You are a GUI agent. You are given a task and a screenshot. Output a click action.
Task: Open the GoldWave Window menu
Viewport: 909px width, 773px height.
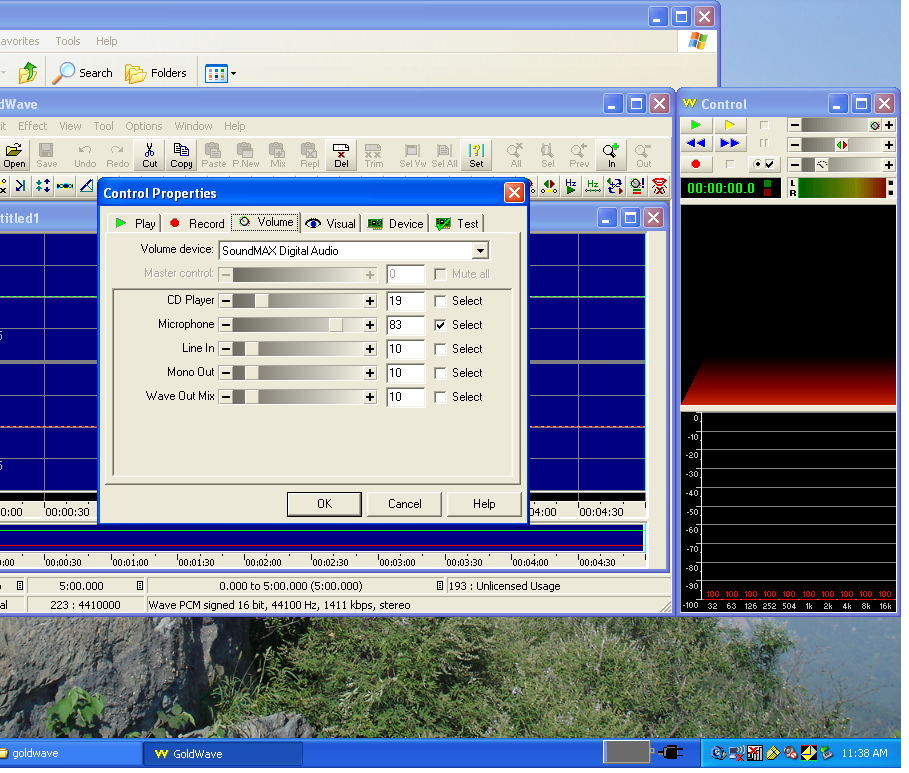coord(193,126)
